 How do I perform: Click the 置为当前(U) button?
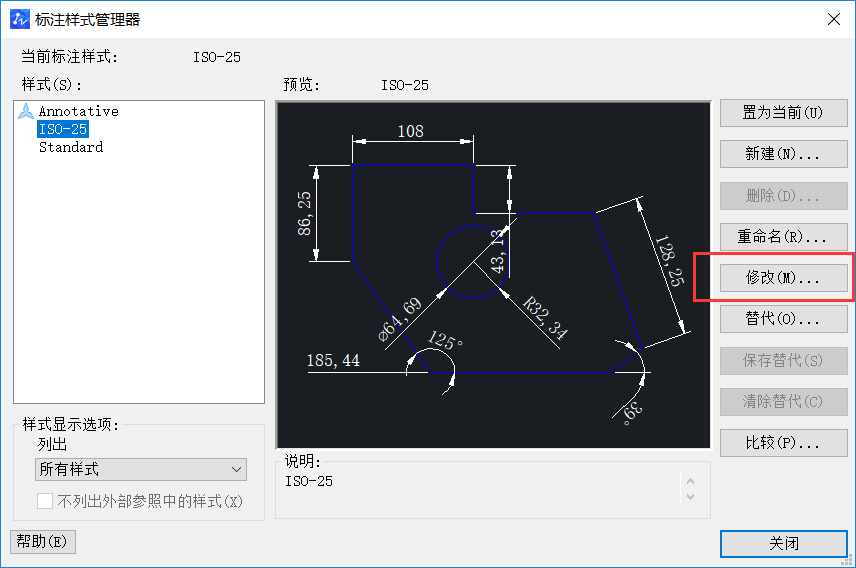tap(783, 112)
